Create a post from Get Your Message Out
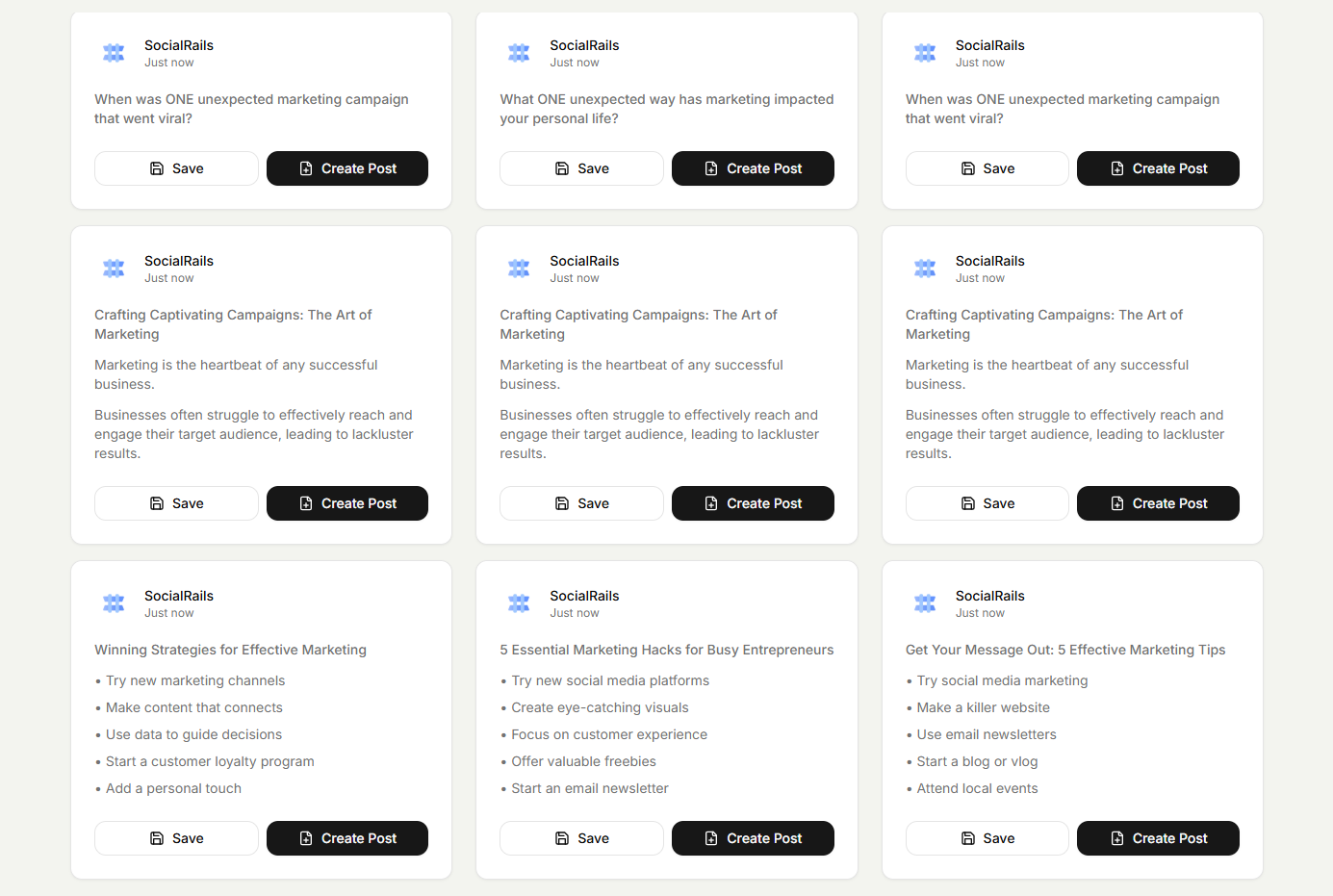Image resolution: width=1333 pixels, height=896 pixels. click(1158, 838)
